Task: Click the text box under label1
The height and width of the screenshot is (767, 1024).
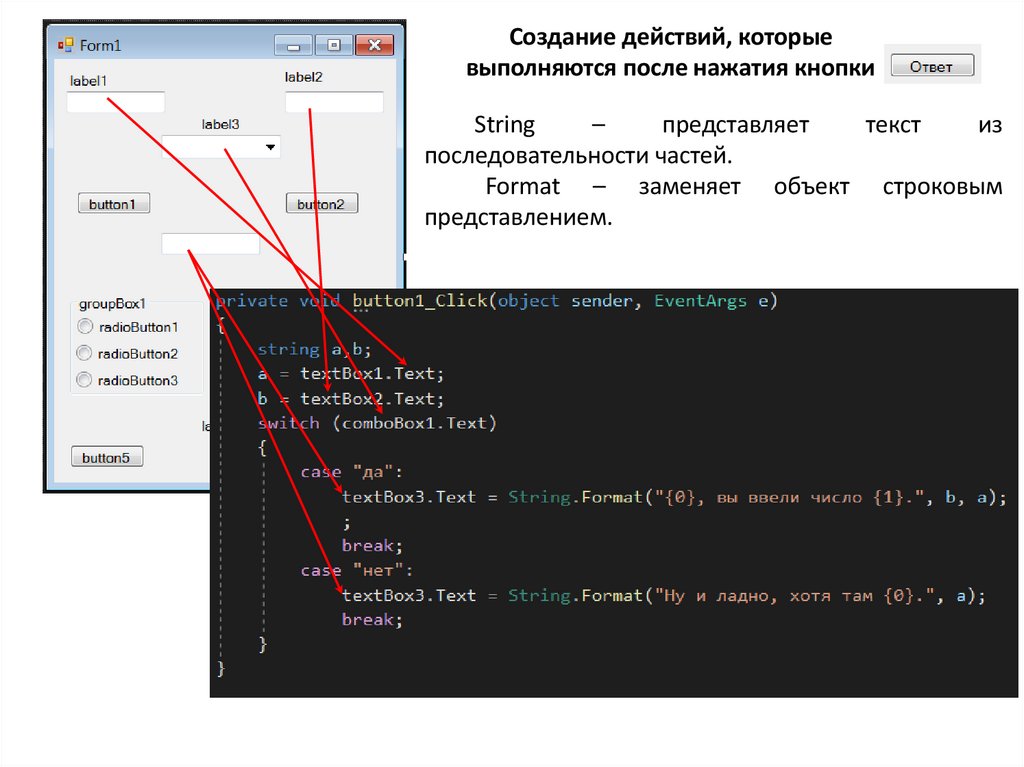Action: coord(115,102)
